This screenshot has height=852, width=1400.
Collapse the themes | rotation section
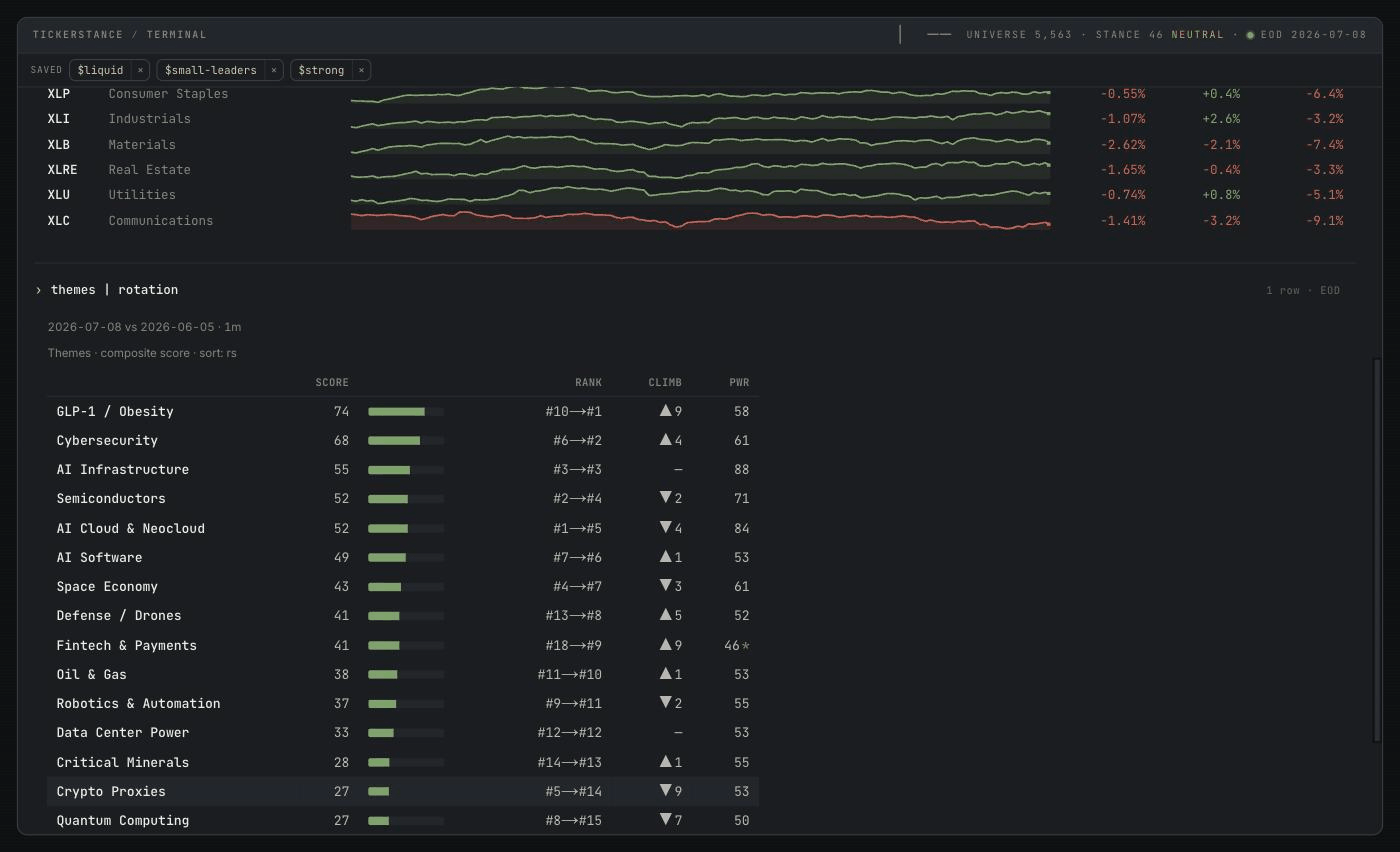point(39,290)
